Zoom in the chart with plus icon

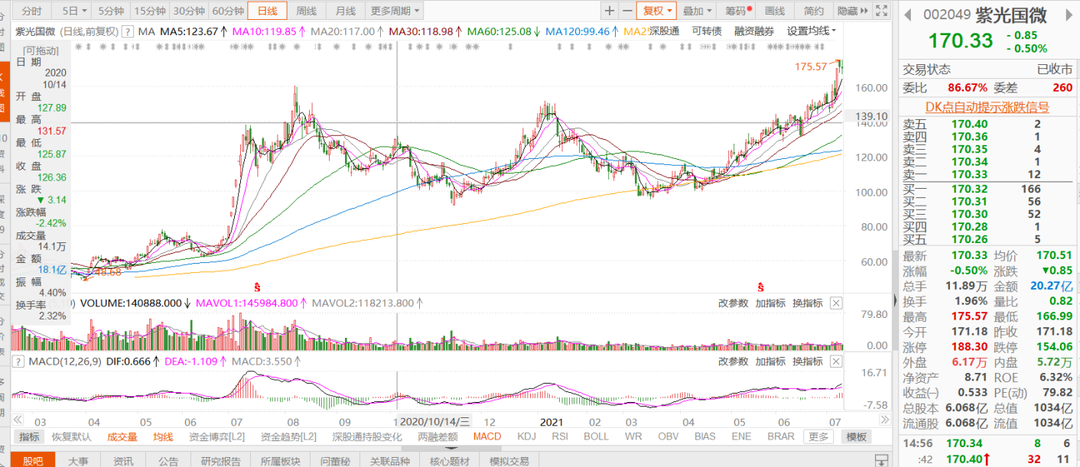pos(609,11)
